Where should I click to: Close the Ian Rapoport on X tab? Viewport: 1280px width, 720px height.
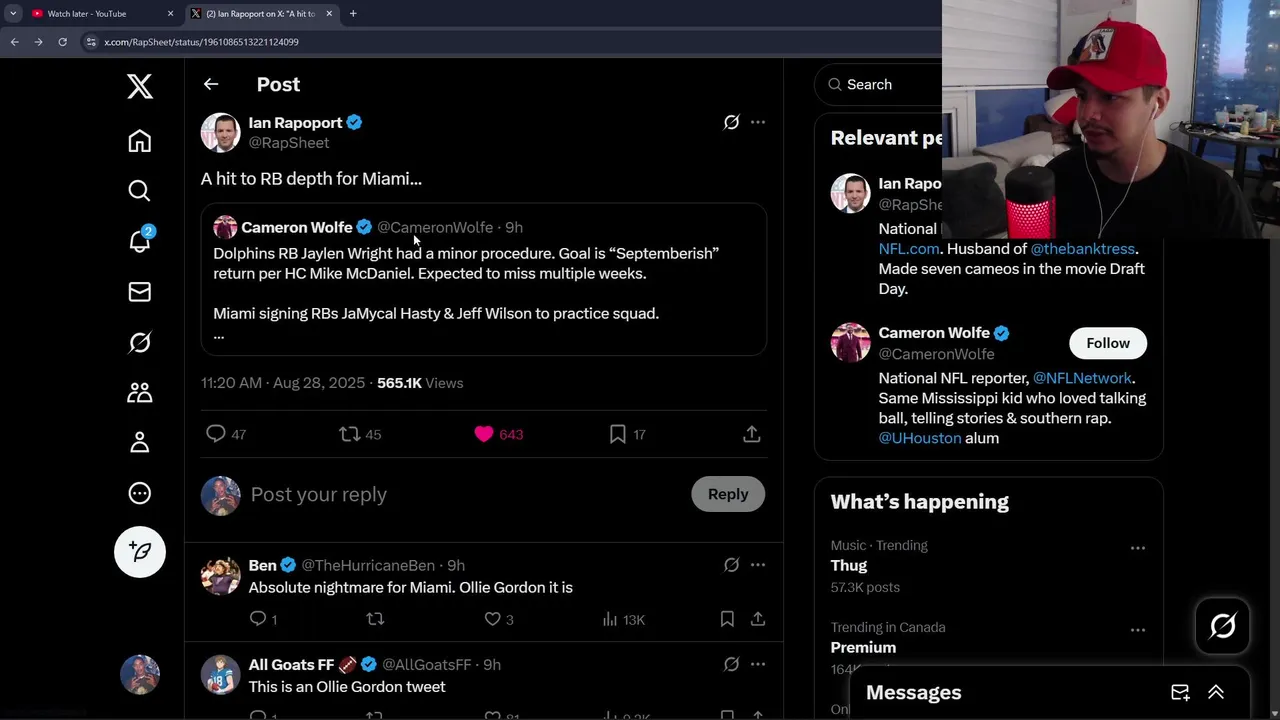coord(329,14)
